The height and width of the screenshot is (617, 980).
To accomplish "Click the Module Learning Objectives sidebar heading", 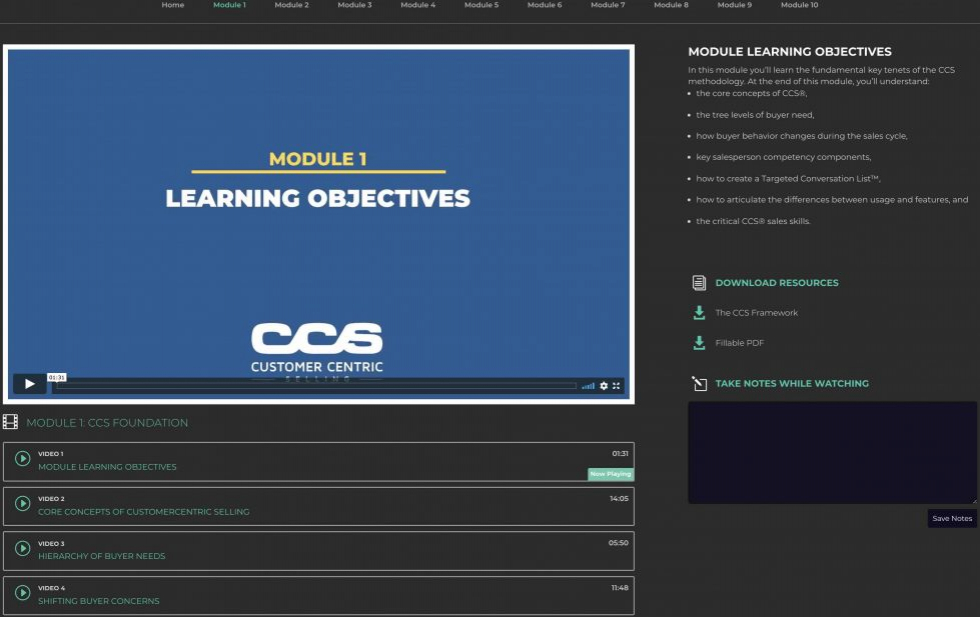I will [x=789, y=52].
